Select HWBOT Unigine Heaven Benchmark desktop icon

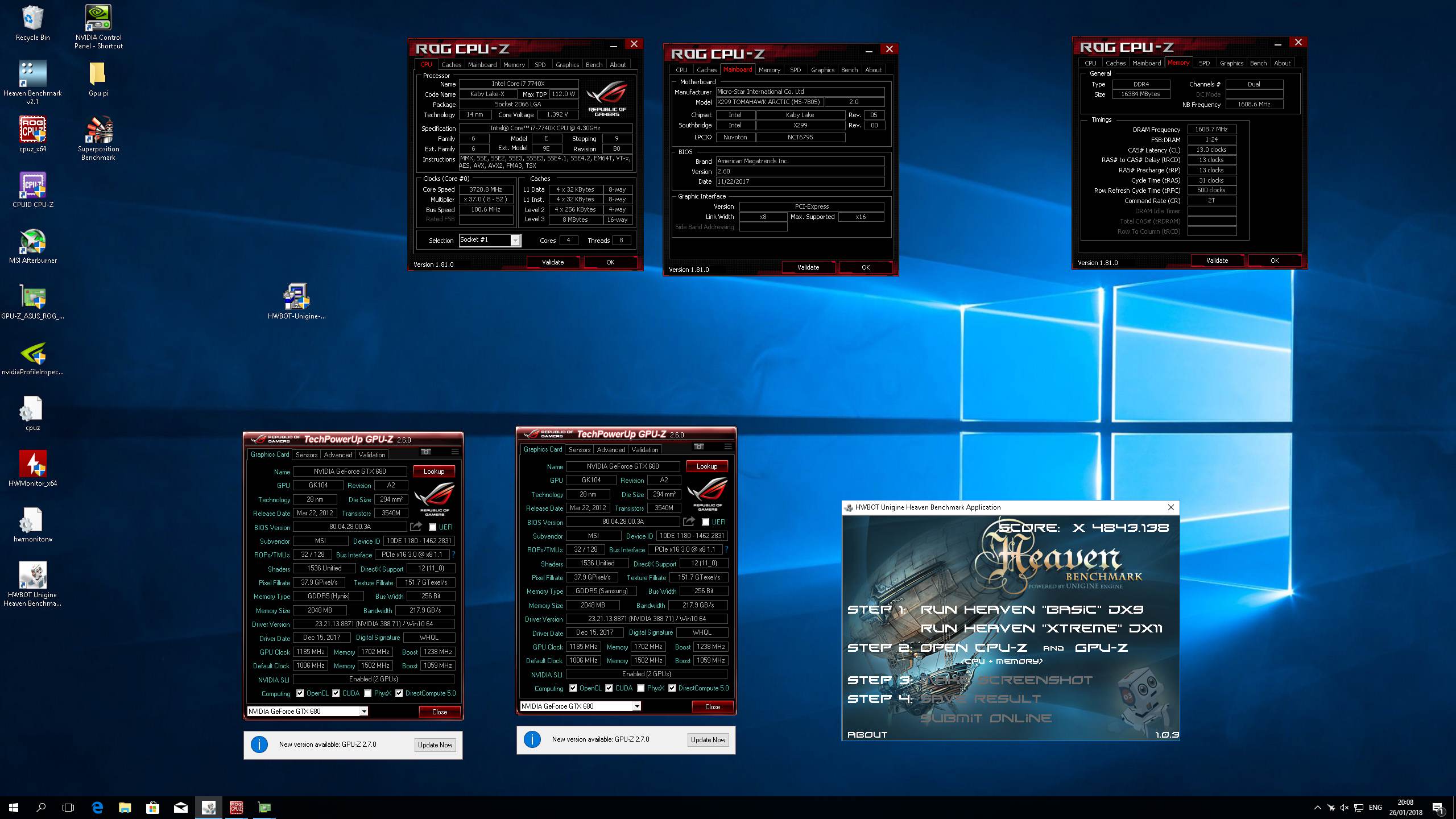coord(32,584)
